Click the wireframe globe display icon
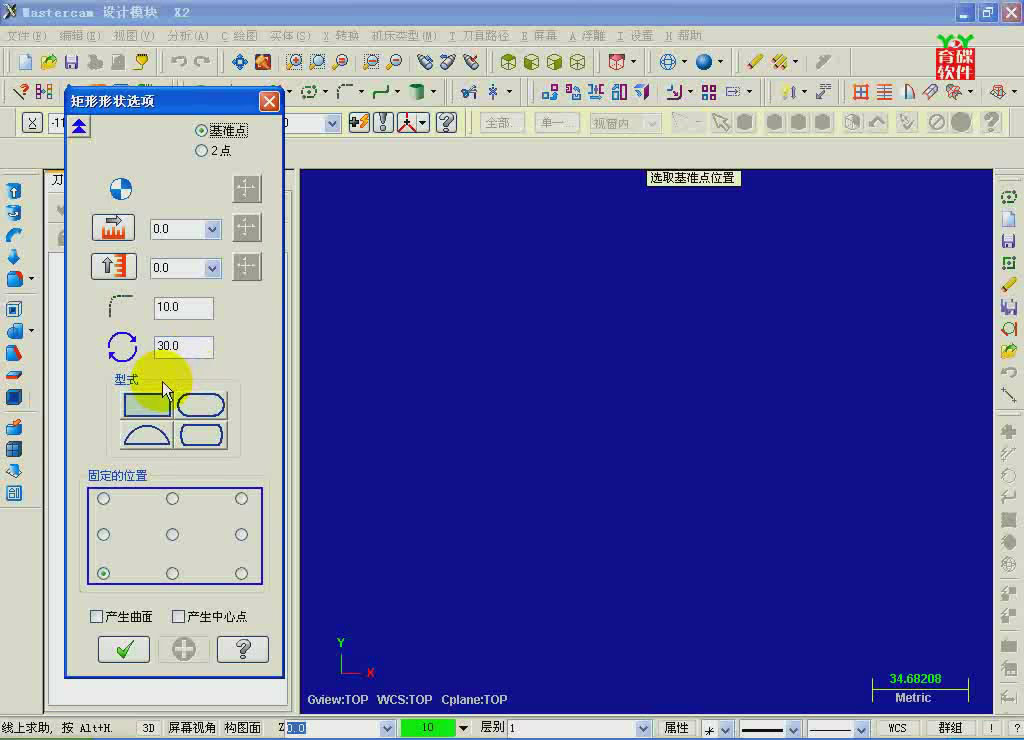The image size is (1024, 740). [x=667, y=62]
